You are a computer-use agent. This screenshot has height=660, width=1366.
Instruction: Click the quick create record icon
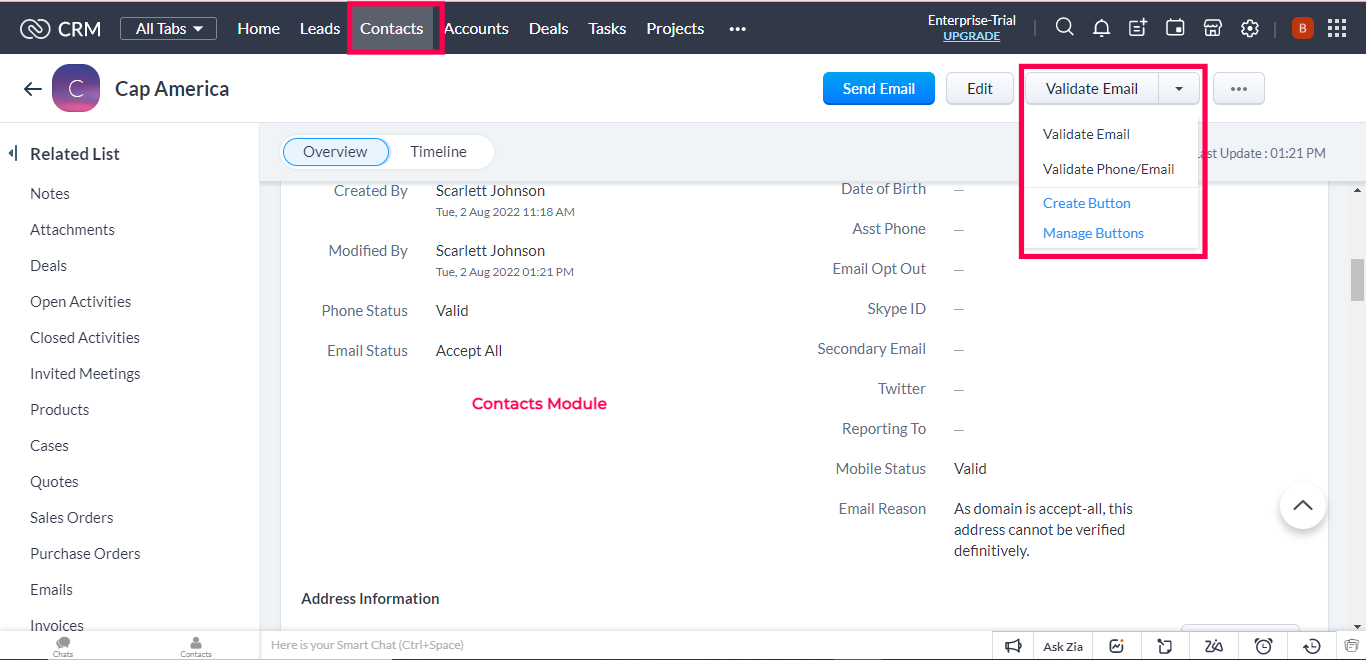point(1138,28)
